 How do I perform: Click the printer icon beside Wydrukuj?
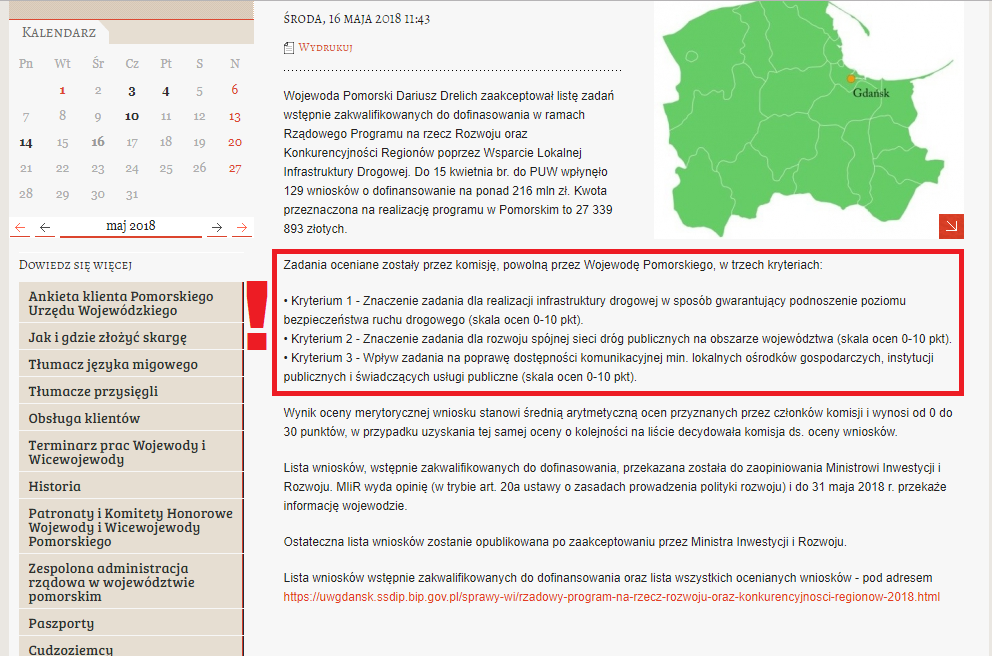(x=288, y=47)
